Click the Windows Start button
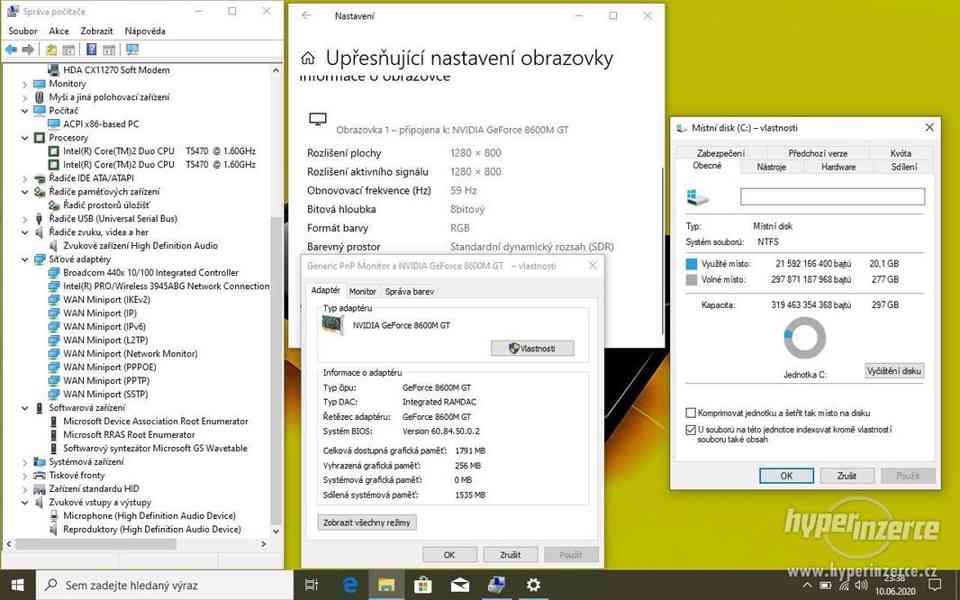 pyautogui.click(x=18, y=585)
